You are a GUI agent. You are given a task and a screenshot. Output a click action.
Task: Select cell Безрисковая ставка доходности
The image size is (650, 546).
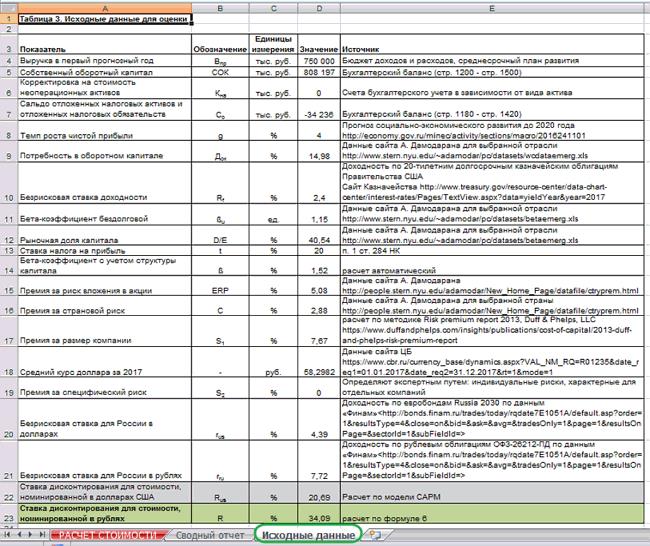pyautogui.click(x=105, y=182)
